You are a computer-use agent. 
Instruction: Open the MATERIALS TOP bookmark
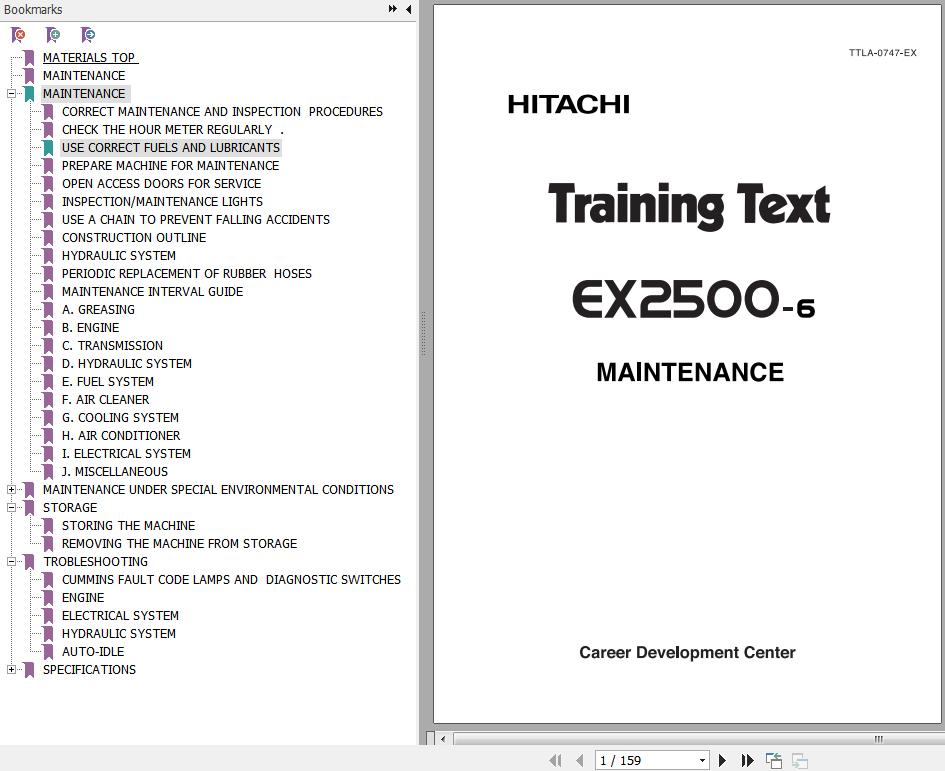90,57
